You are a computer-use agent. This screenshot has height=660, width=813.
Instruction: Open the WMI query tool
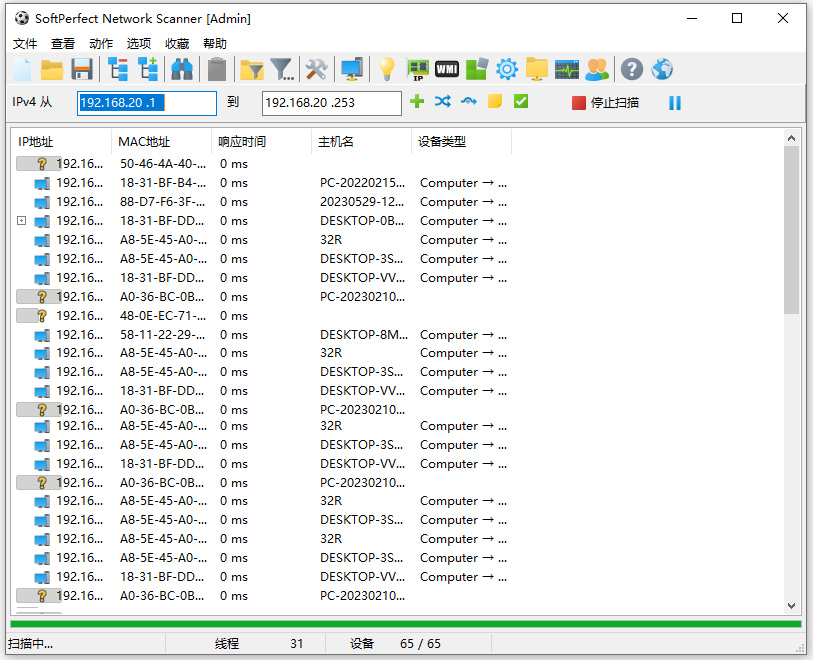pos(447,69)
